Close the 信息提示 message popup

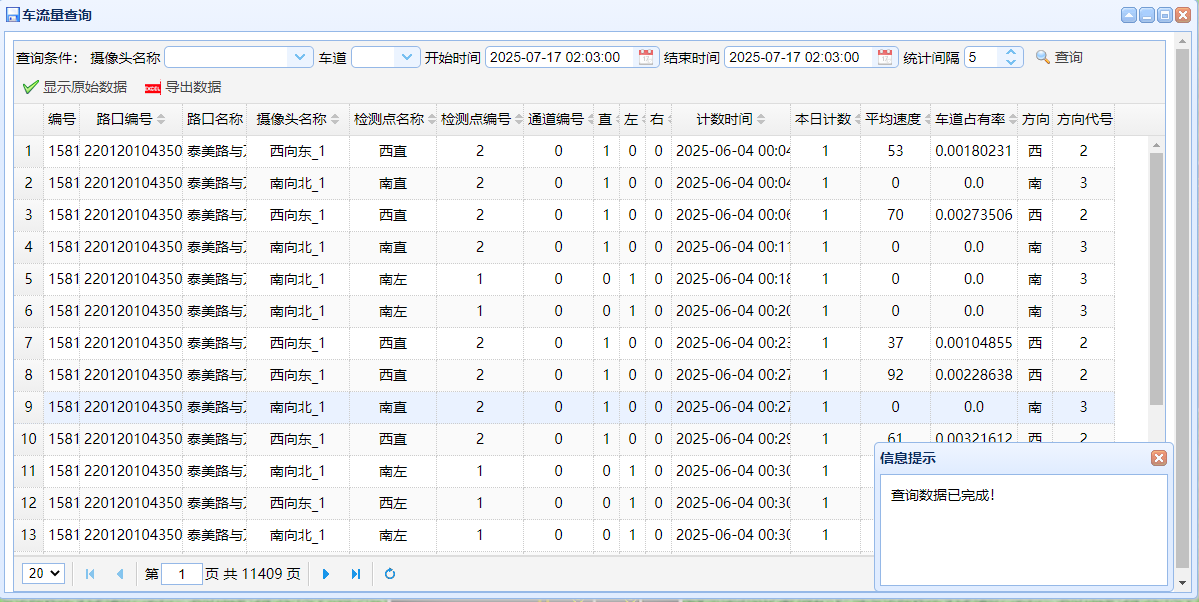(1159, 458)
